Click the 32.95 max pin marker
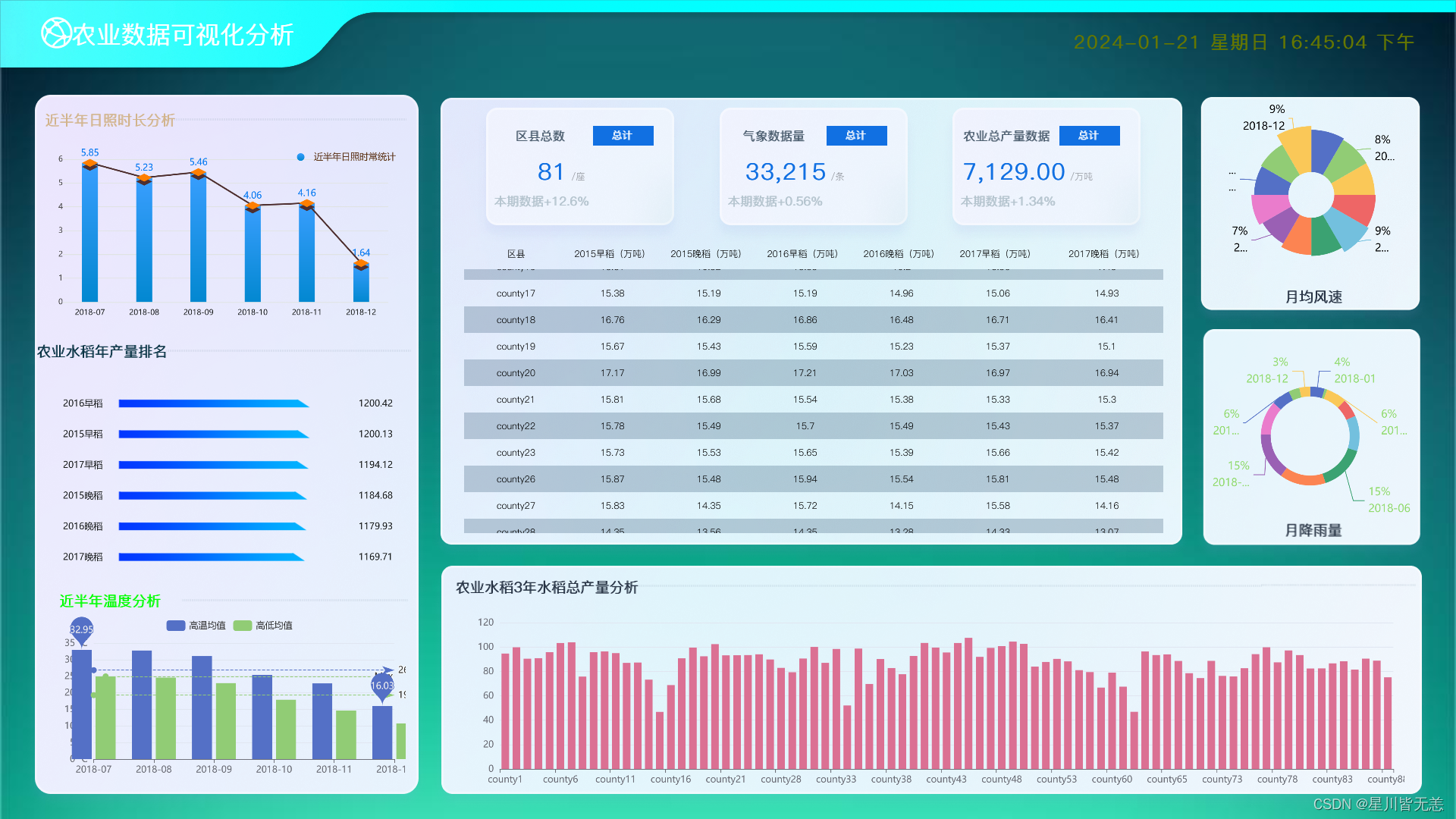The image size is (1456, 819). (x=81, y=631)
